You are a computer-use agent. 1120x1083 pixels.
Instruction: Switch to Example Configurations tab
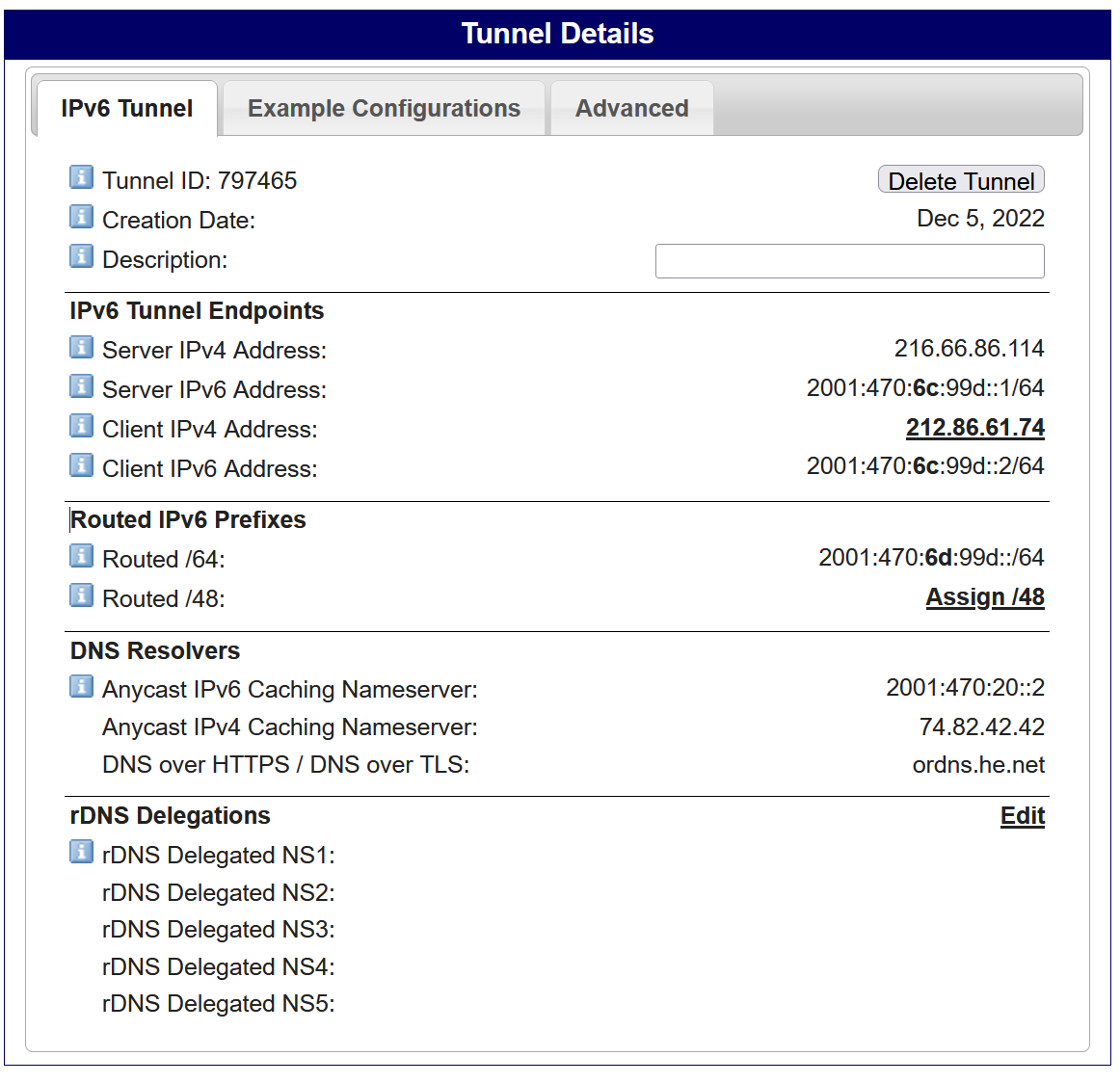[x=384, y=109]
